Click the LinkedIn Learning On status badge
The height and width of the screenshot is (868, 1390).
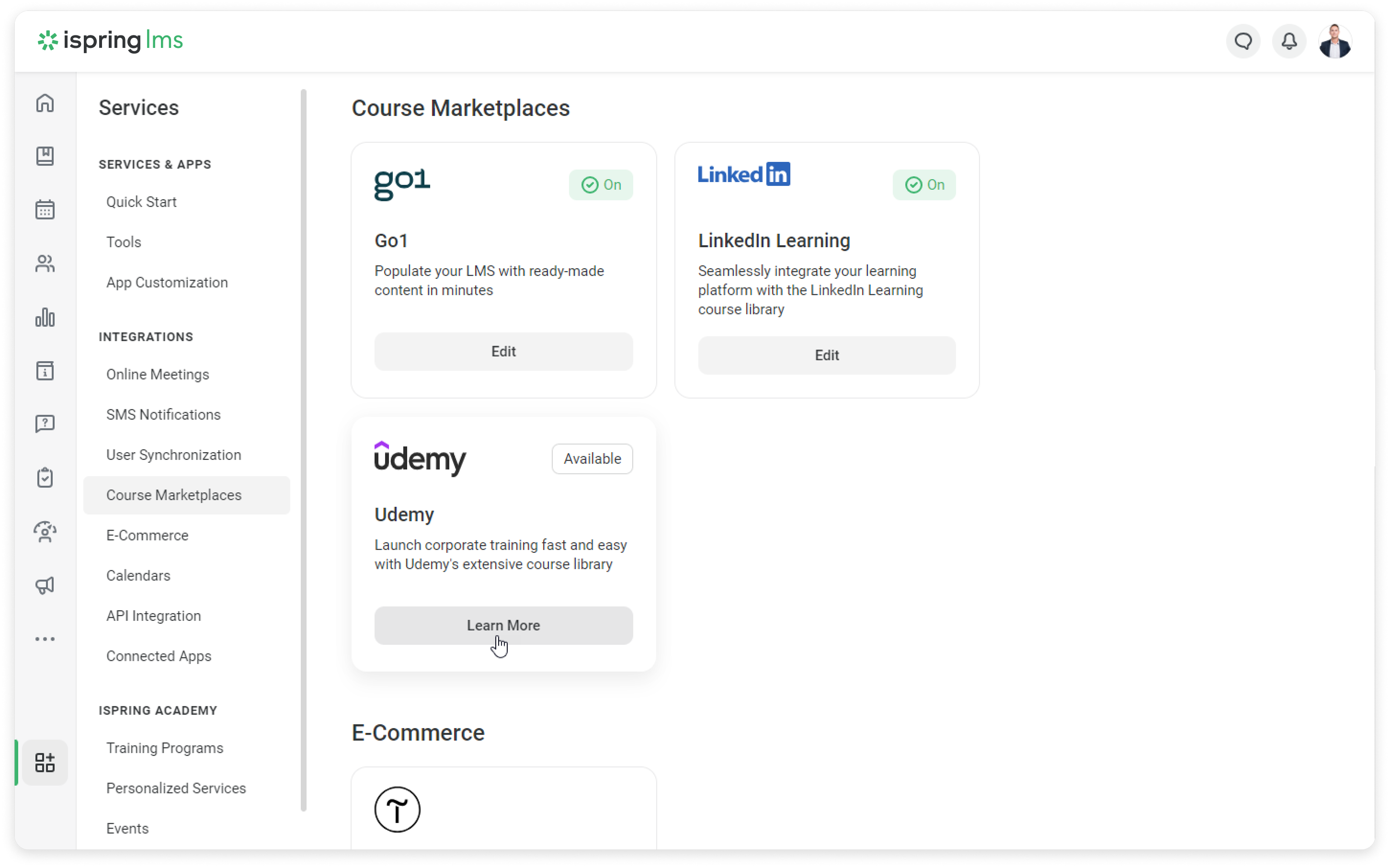pos(924,185)
